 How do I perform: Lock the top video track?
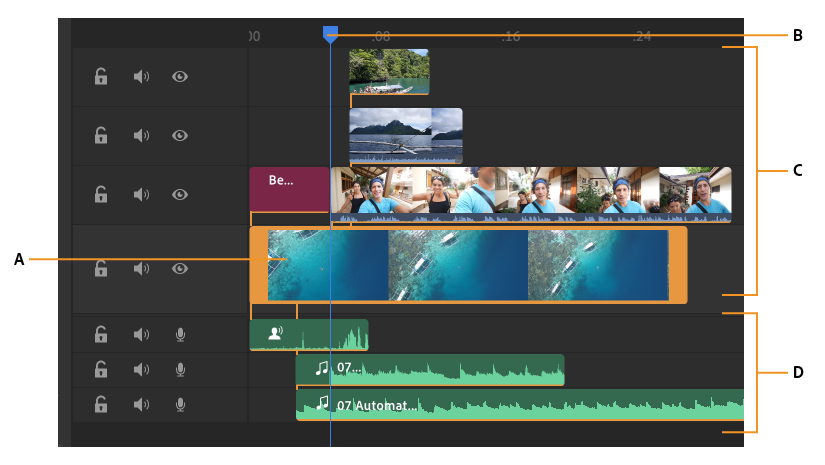point(100,77)
